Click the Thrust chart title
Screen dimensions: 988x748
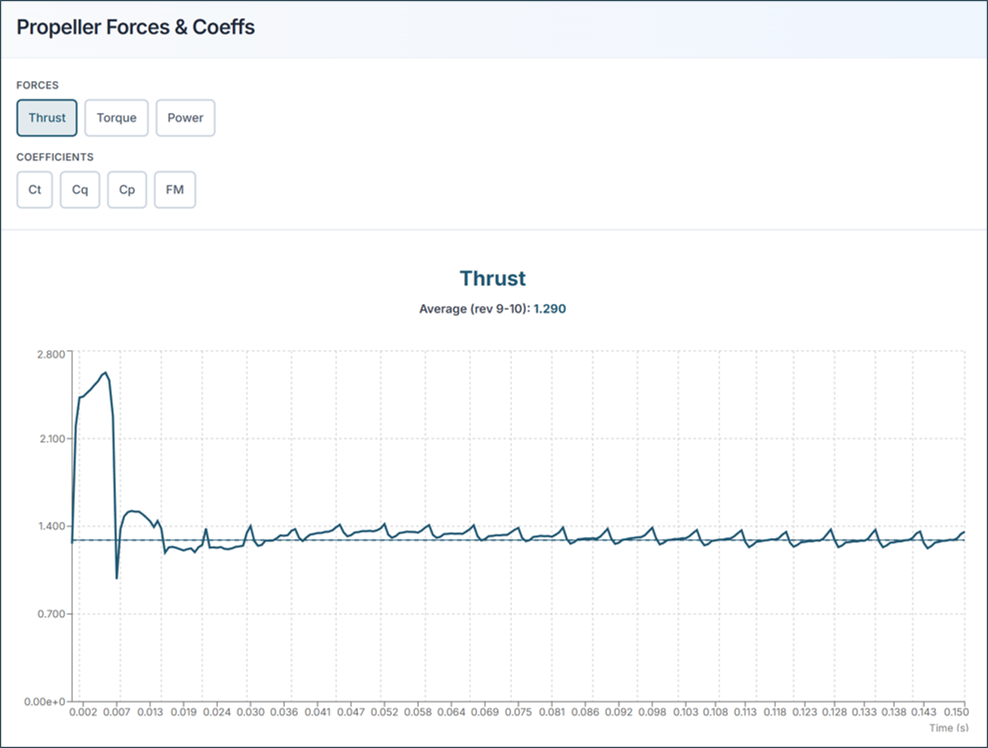point(492,278)
